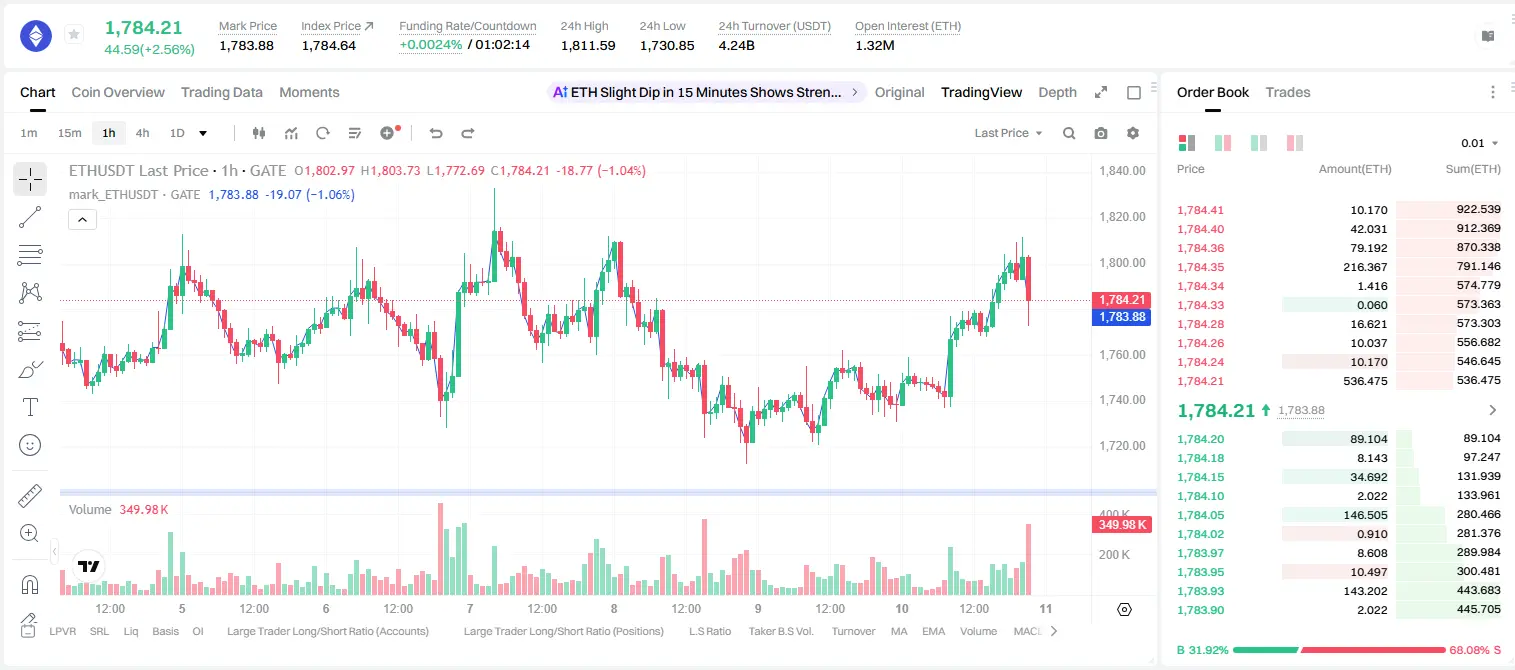
Task: Expand chart to fullscreen arrows icon
Action: click(x=1101, y=92)
